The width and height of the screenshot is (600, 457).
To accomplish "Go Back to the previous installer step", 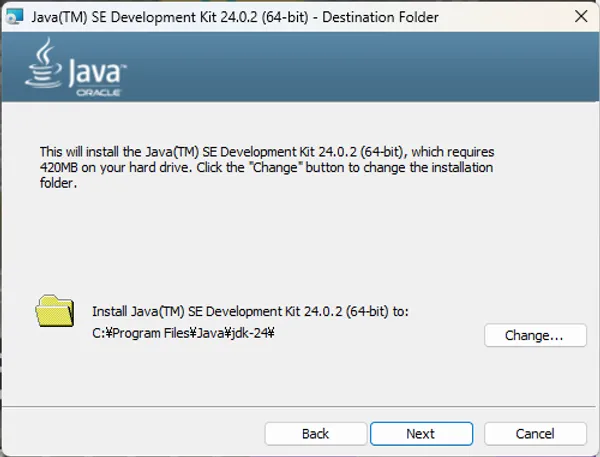I will [x=315, y=434].
